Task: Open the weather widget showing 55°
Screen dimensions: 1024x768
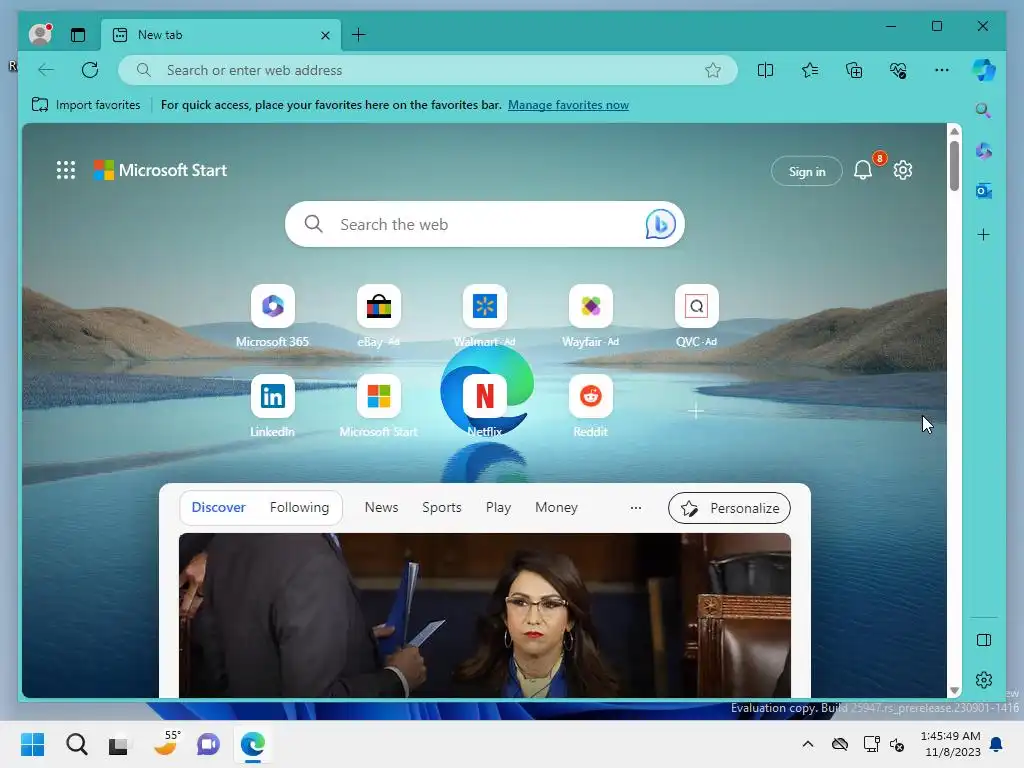Action: click(166, 743)
